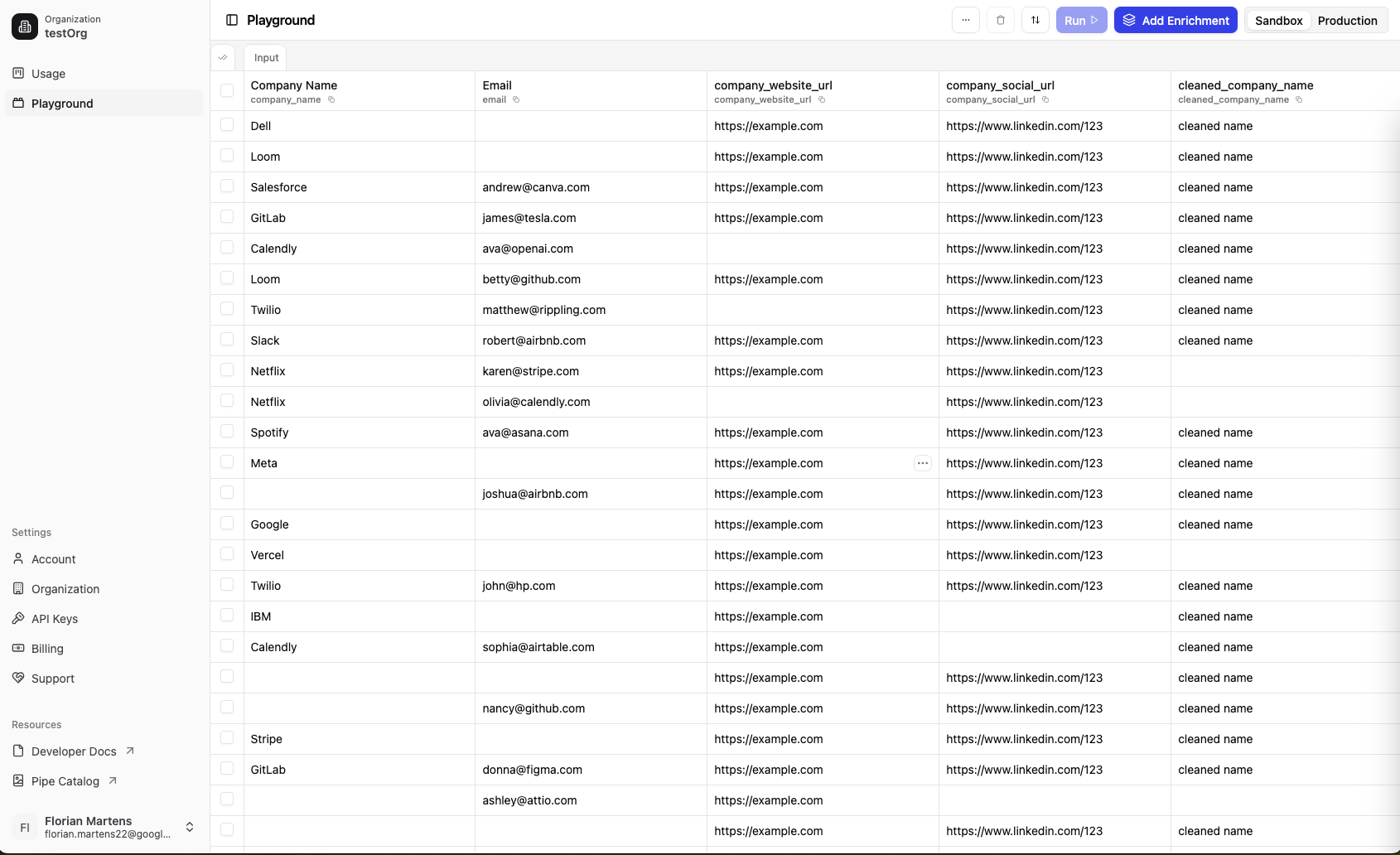The image size is (1400, 855).
Task: Click the Run button
Action: tap(1081, 20)
